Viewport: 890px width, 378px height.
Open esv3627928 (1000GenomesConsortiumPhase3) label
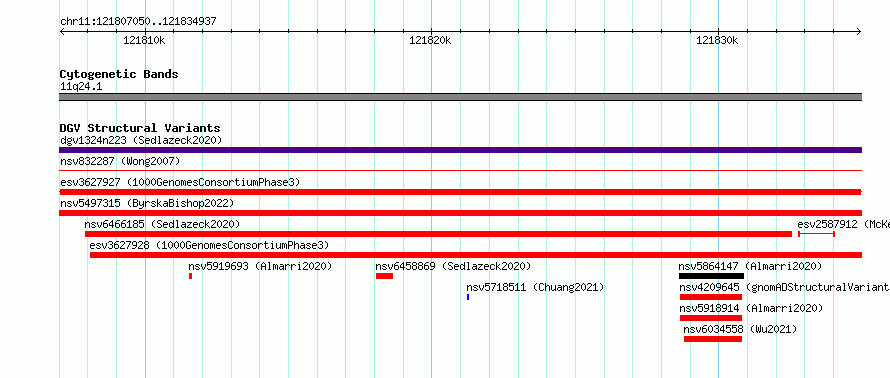point(209,245)
